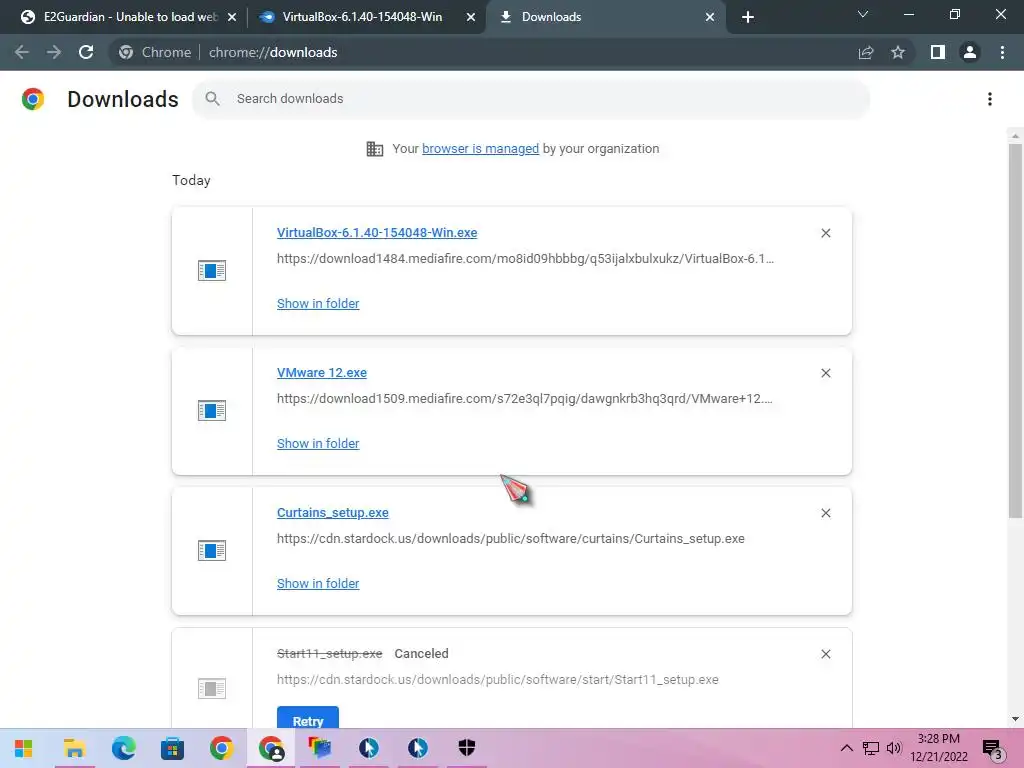Viewport: 1024px width, 768px height.
Task: Remove Curtains_setup.exe from list
Action: click(x=825, y=513)
